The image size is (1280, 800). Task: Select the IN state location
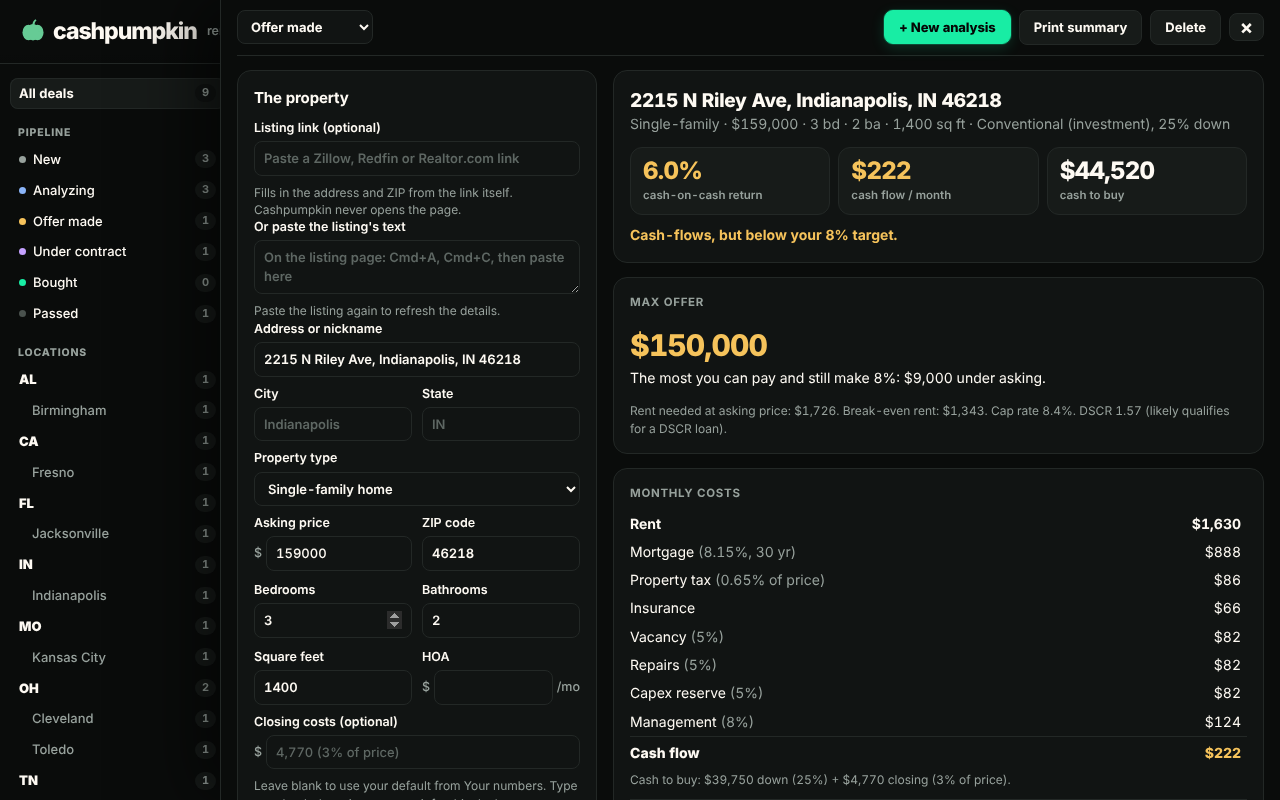click(x=114, y=564)
